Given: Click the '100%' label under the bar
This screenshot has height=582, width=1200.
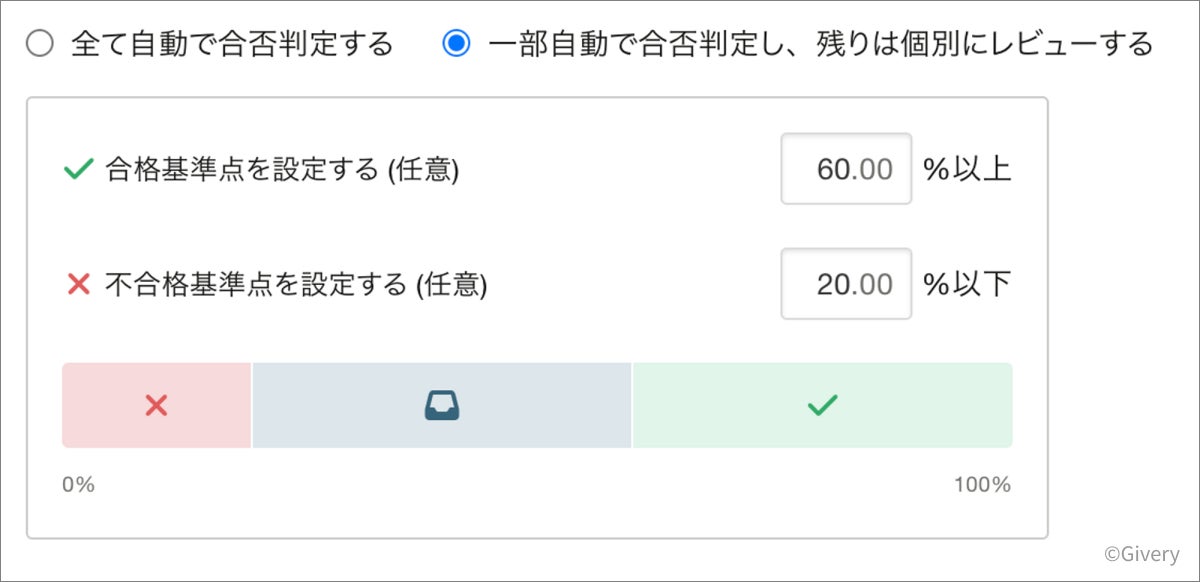Looking at the screenshot, I should (982, 485).
